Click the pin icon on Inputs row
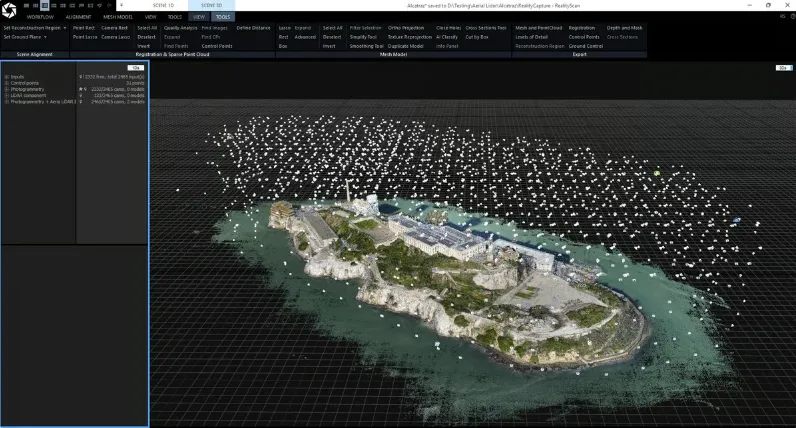 tap(80, 77)
